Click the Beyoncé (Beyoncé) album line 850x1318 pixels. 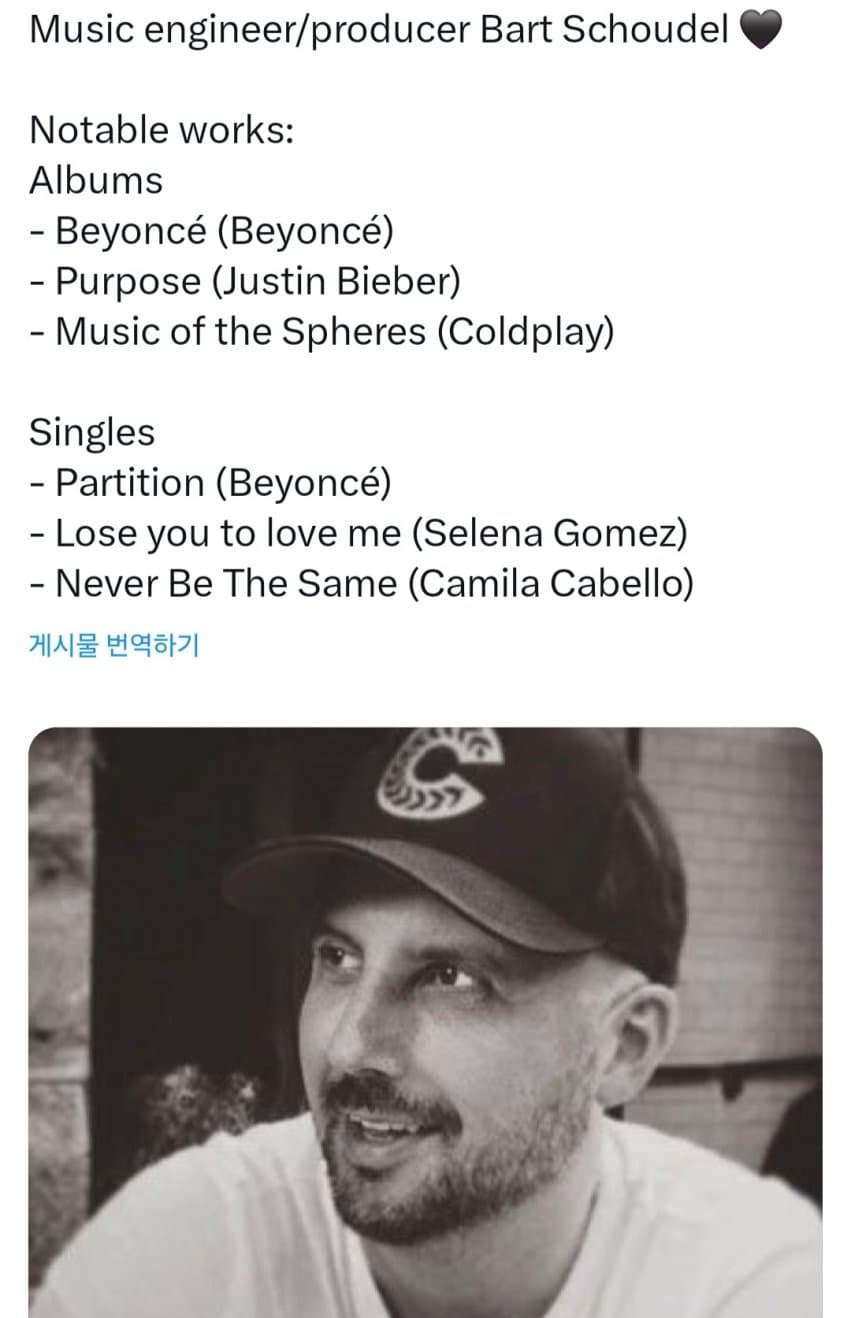pos(212,231)
